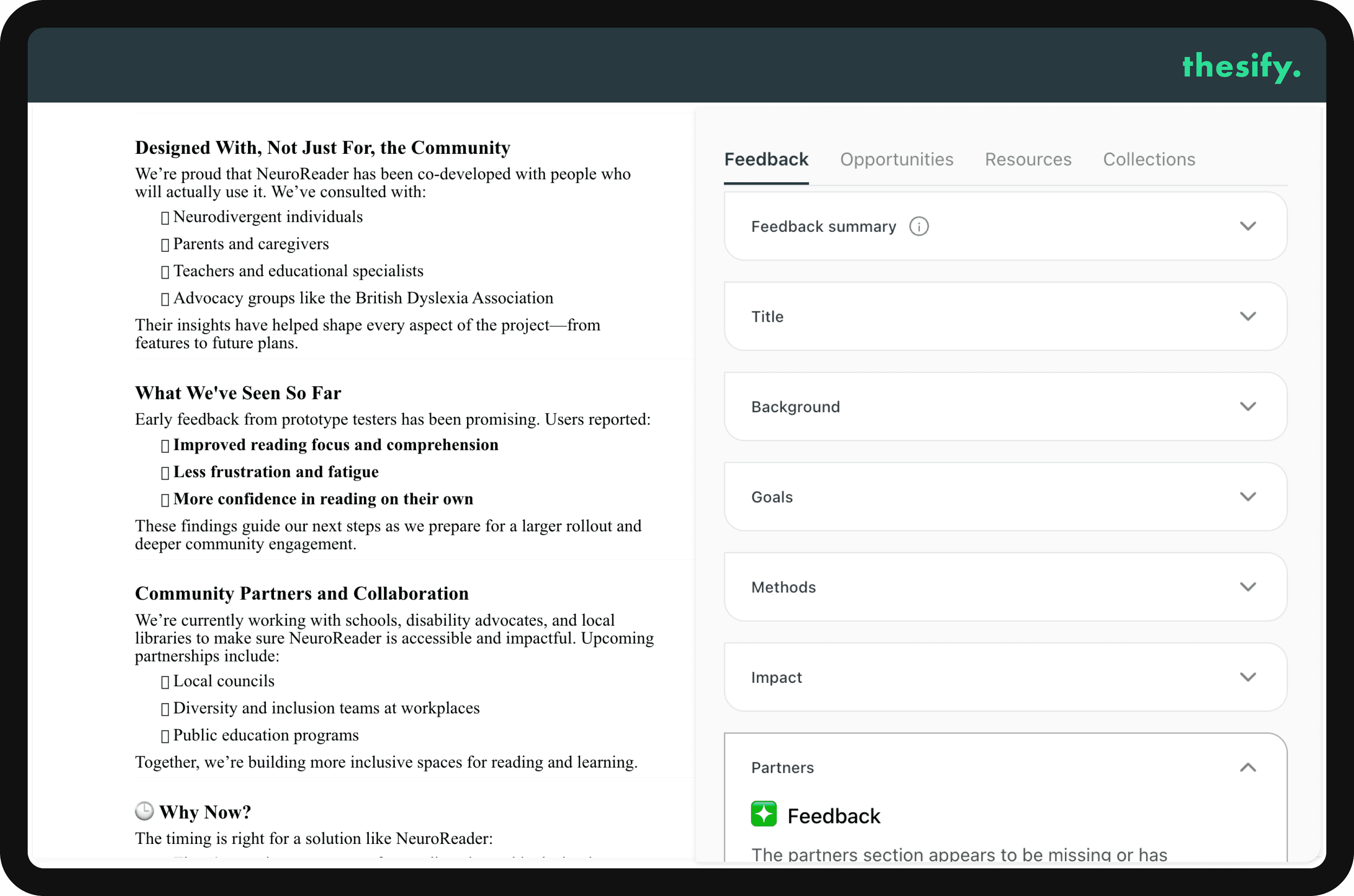The width and height of the screenshot is (1354, 896).
Task: Open the Resources tab
Action: point(1028,160)
